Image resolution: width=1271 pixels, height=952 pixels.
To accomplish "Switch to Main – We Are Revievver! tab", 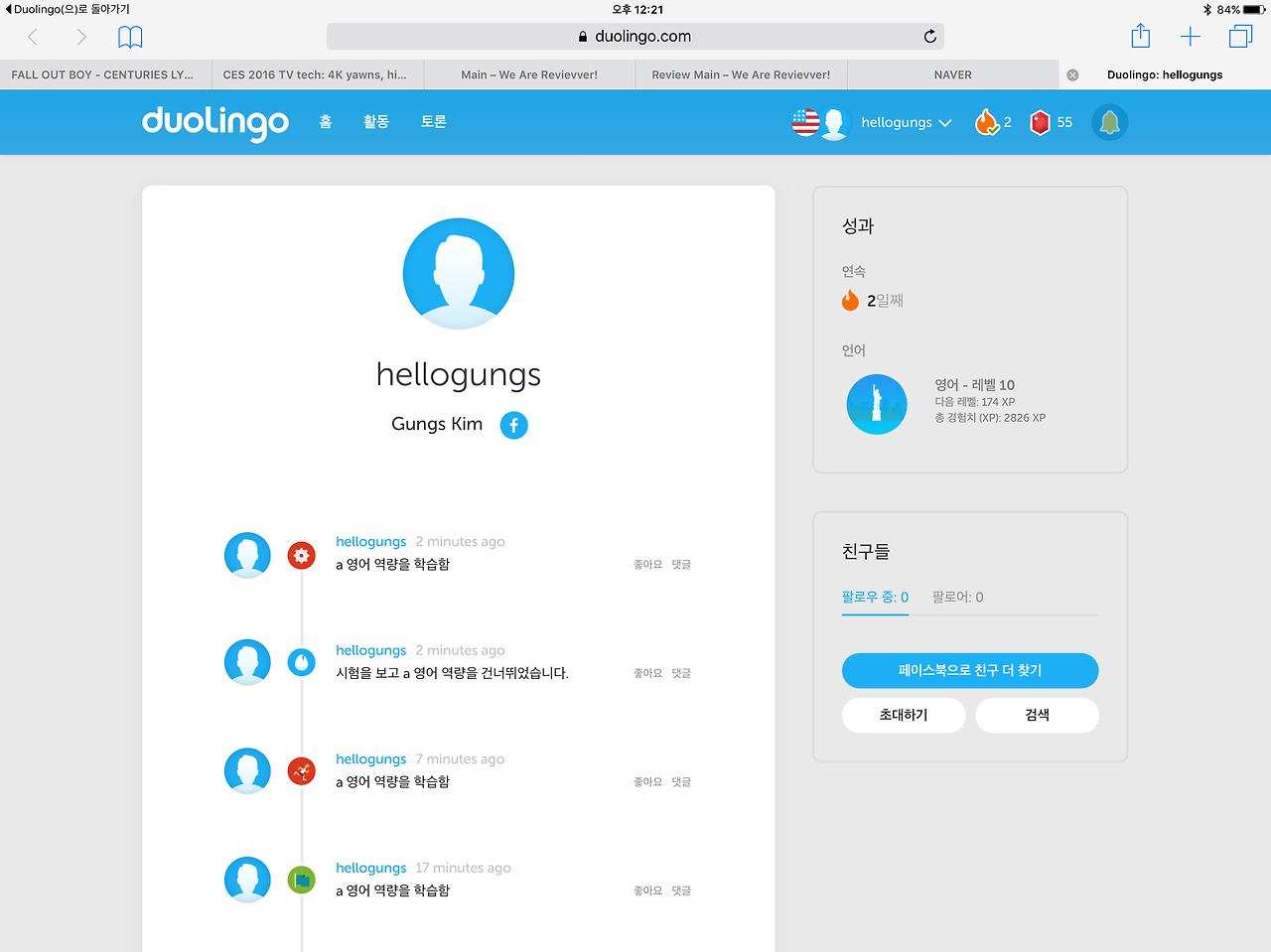I will (529, 74).
